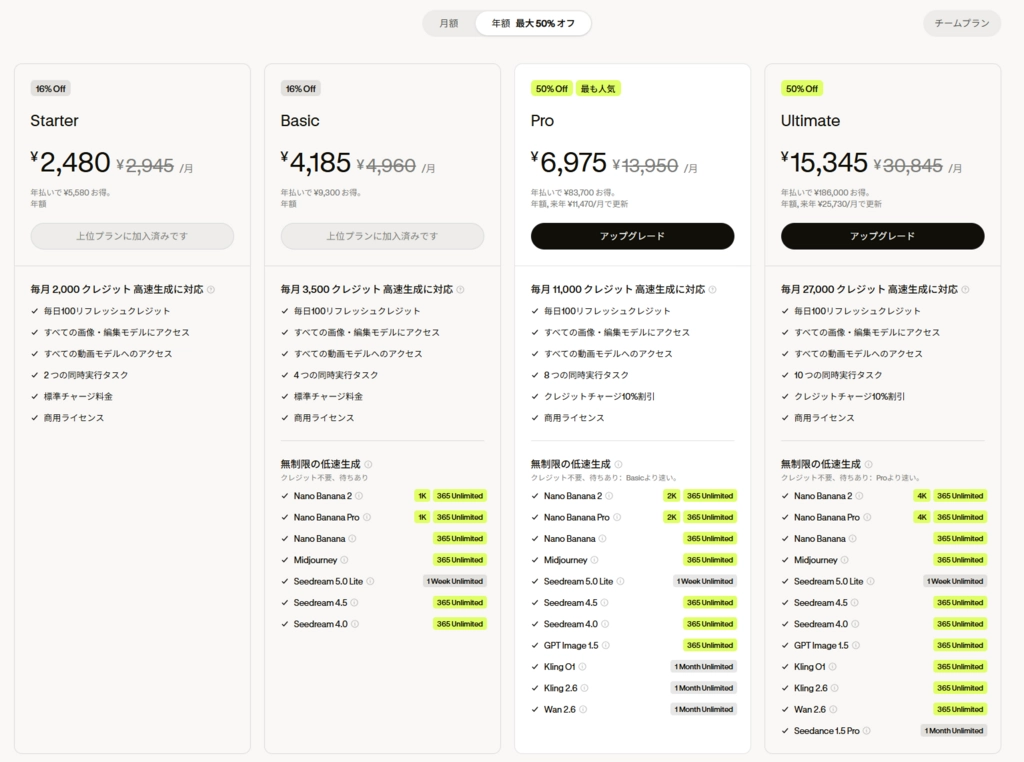The width and height of the screenshot is (1024, 762).
Task: Click the Starter disabled 上位プランに加入済みです button
Action: (132, 236)
